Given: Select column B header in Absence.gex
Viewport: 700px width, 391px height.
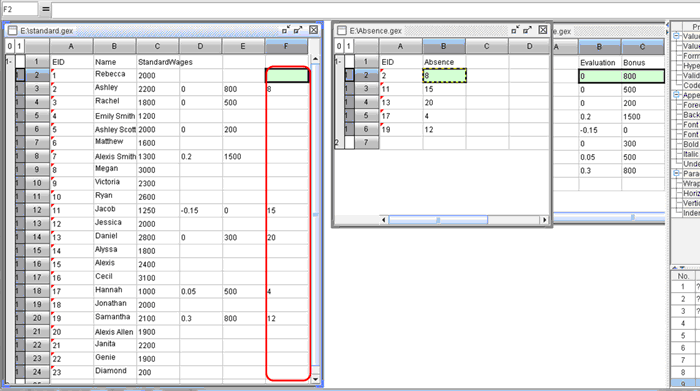Looking at the screenshot, I should [443, 46].
